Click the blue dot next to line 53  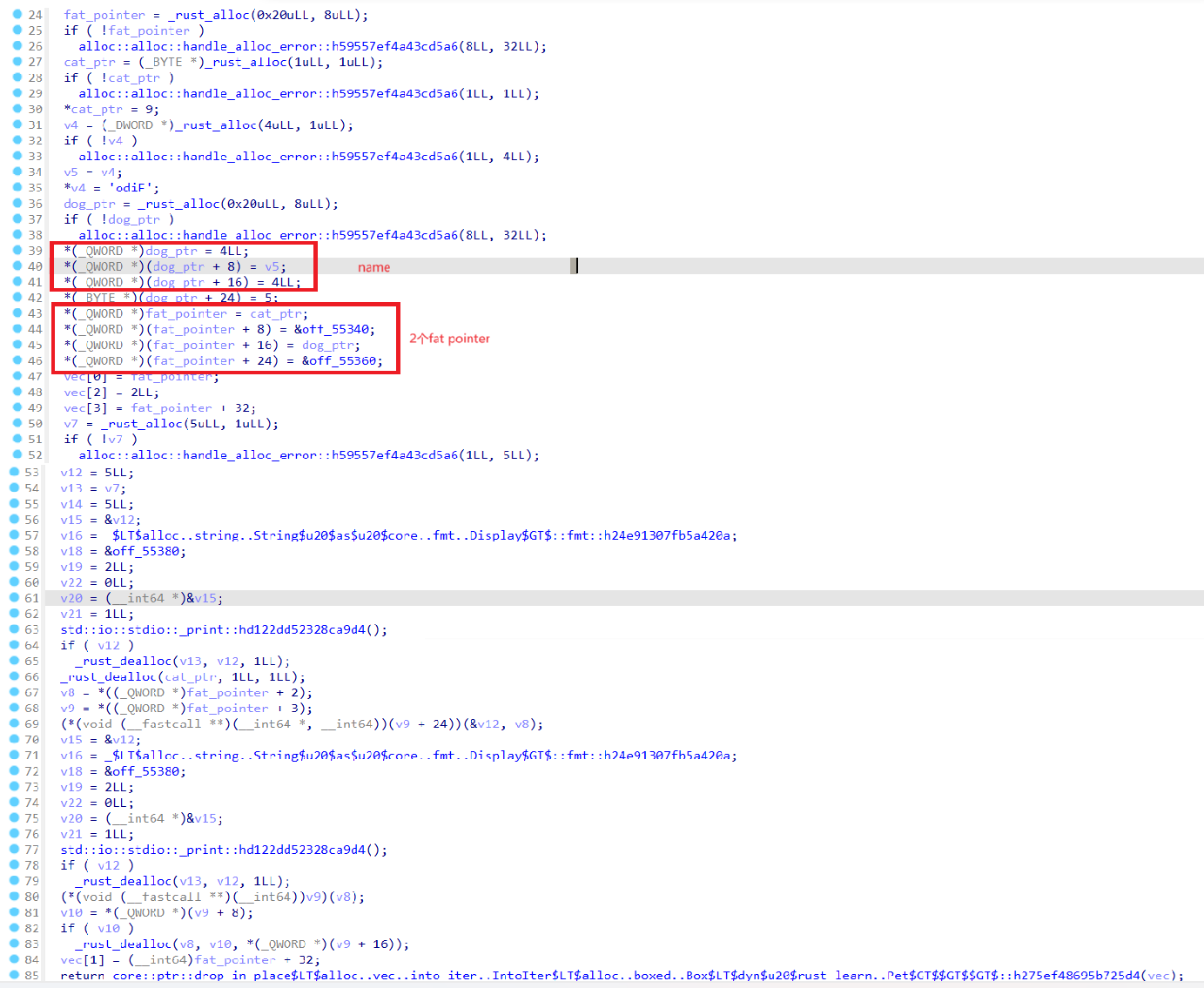point(14,473)
